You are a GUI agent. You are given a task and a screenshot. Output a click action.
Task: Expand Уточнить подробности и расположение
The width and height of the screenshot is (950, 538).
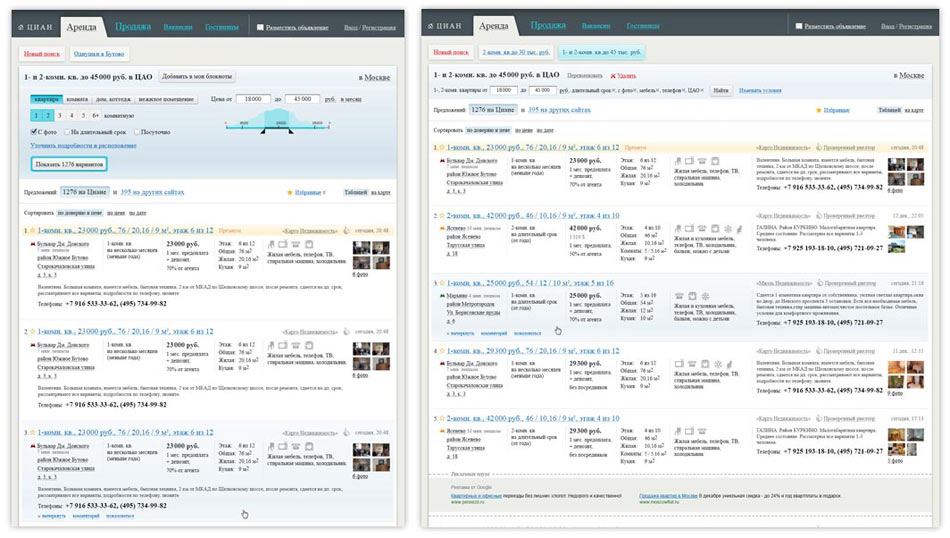[84, 146]
